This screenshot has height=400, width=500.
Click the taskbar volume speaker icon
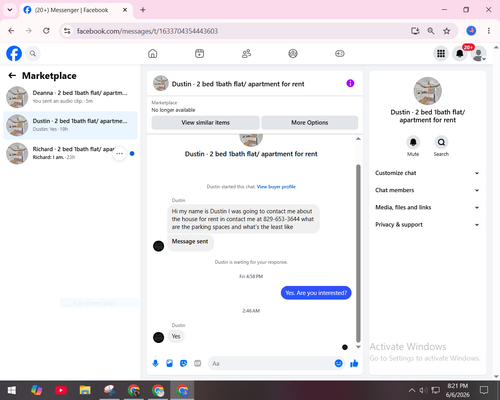click(x=423, y=390)
